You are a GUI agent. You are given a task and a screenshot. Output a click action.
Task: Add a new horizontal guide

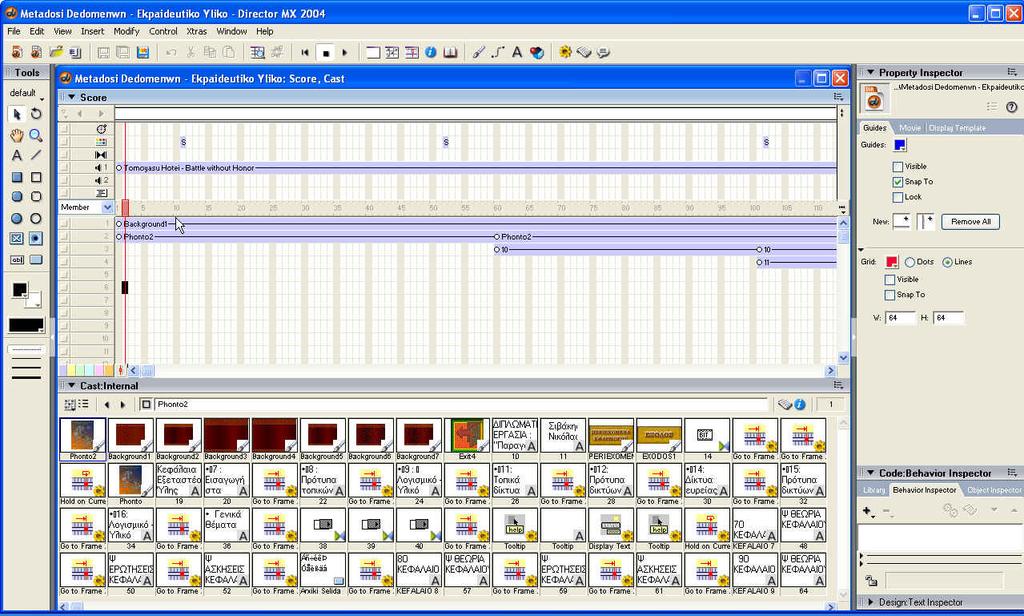[x=902, y=221]
